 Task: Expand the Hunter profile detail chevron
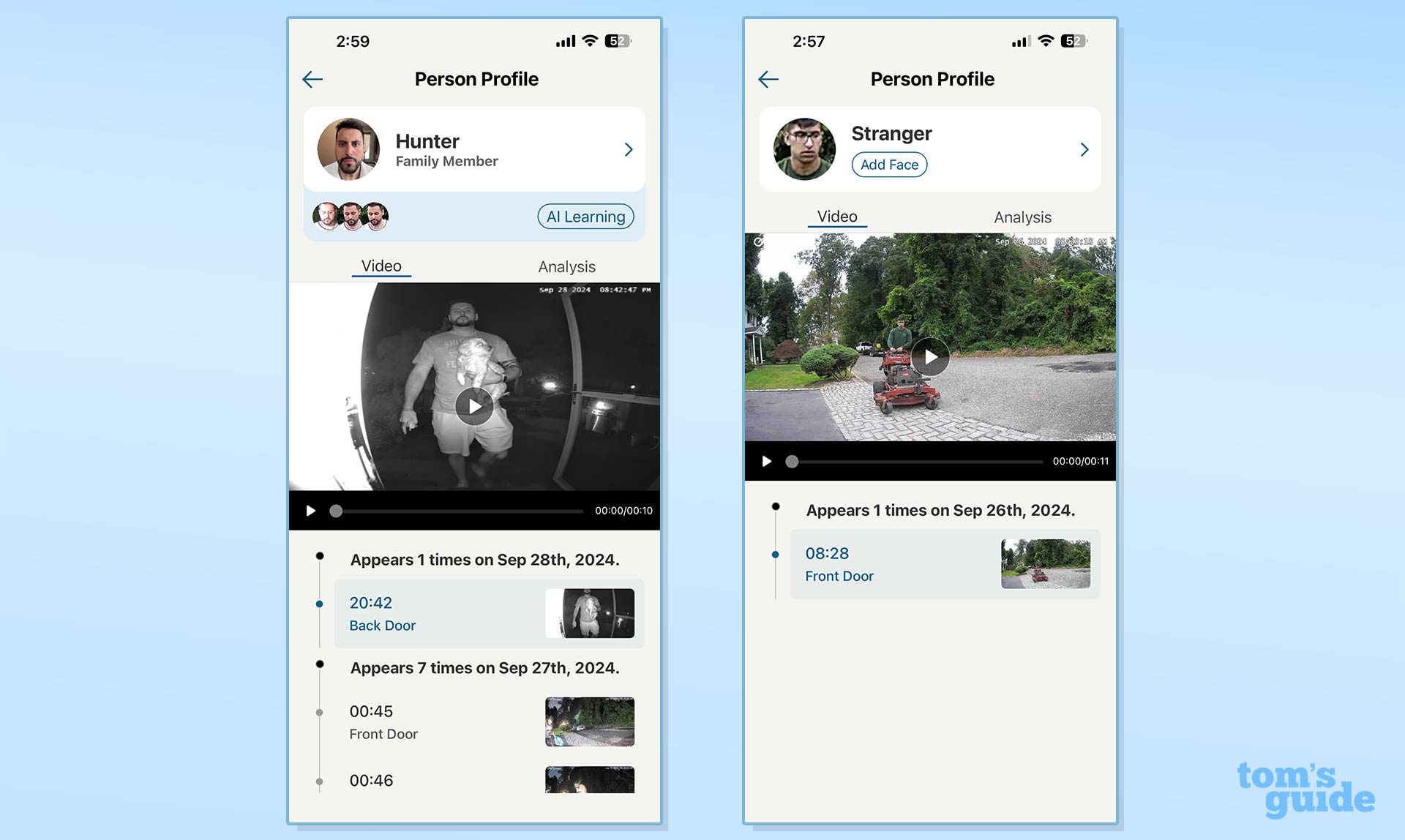click(627, 149)
